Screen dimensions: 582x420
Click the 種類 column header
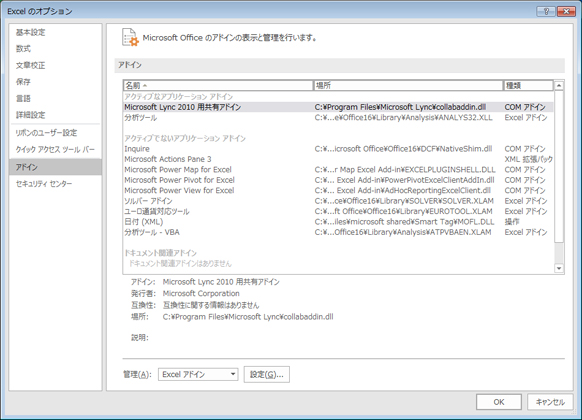(528, 86)
